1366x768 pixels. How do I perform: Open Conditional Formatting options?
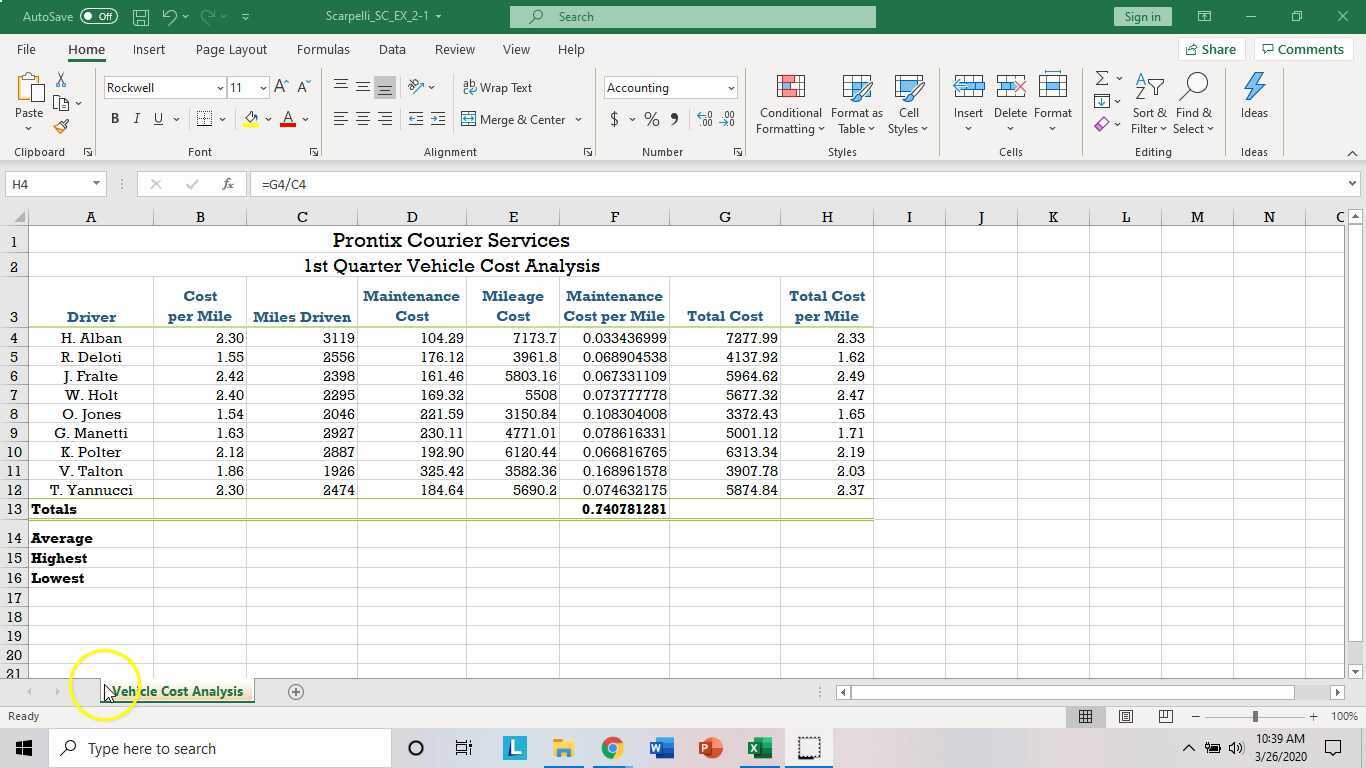(x=789, y=103)
